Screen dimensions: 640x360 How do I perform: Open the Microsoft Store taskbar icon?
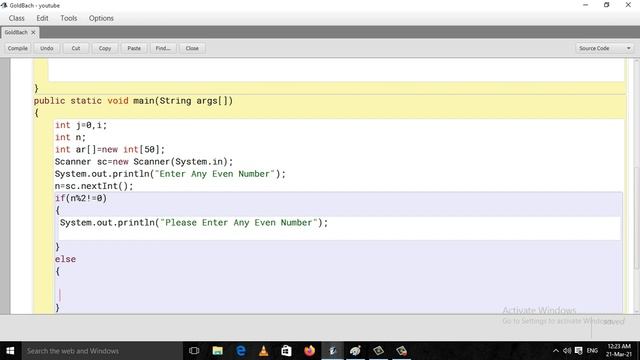pyautogui.click(x=287, y=351)
